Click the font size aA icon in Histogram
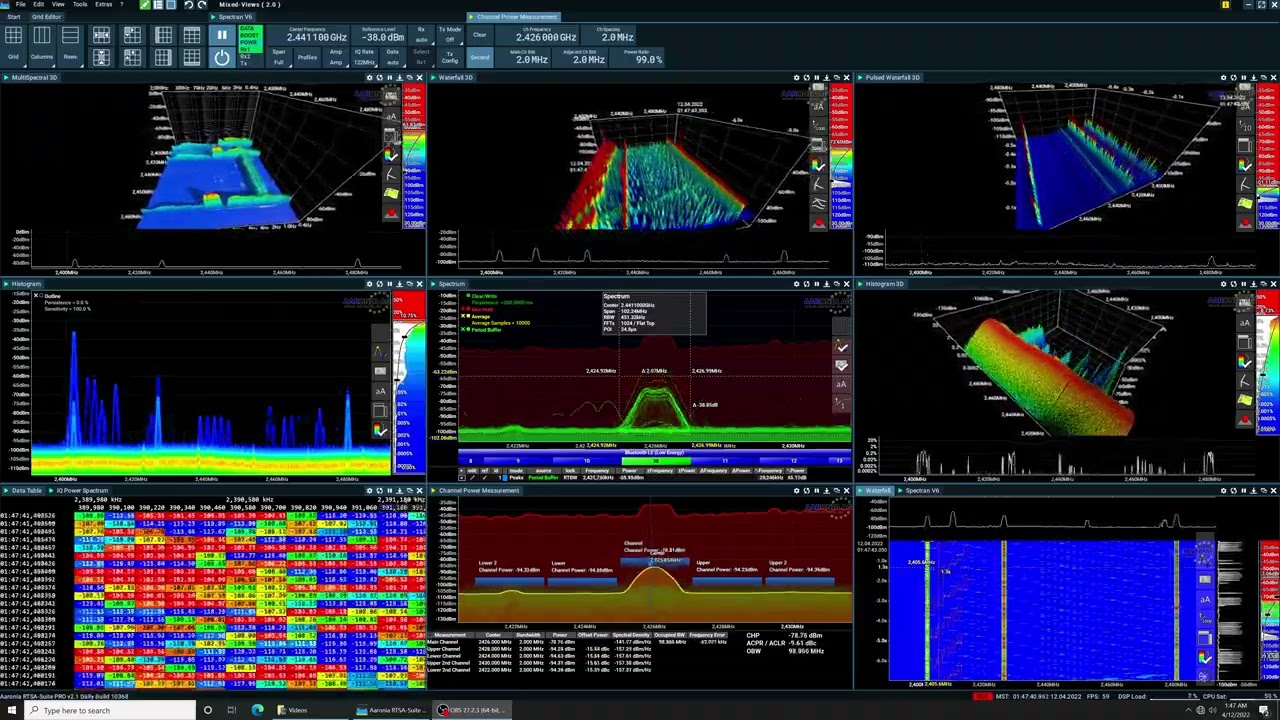 pos(380,391)
